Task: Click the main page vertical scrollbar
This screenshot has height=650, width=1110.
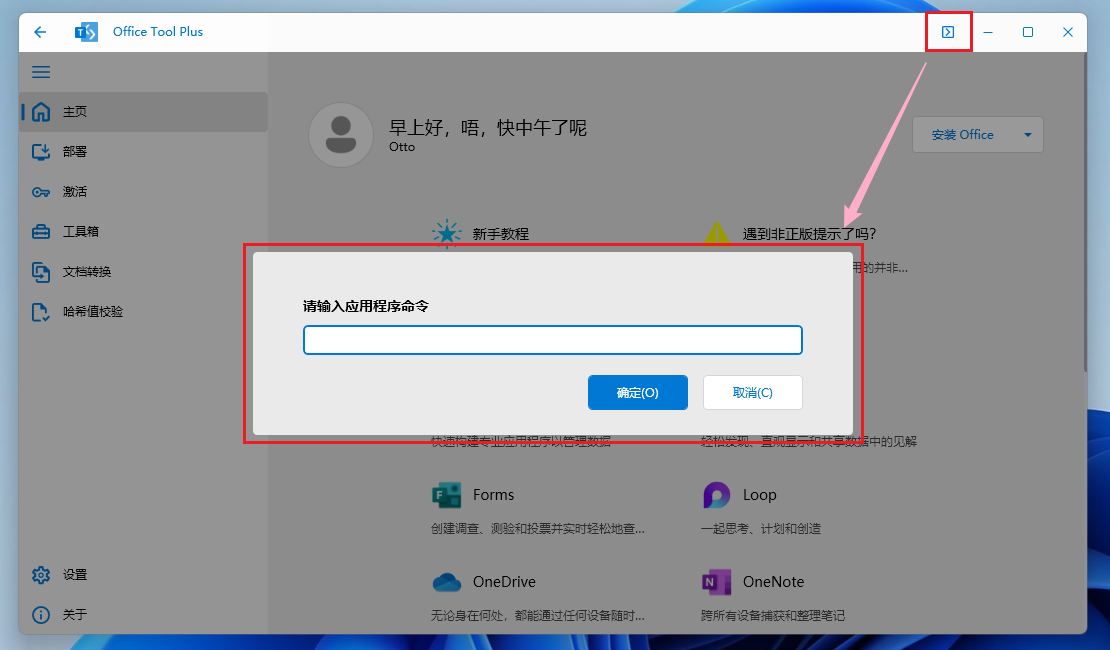Action: 1085,212
